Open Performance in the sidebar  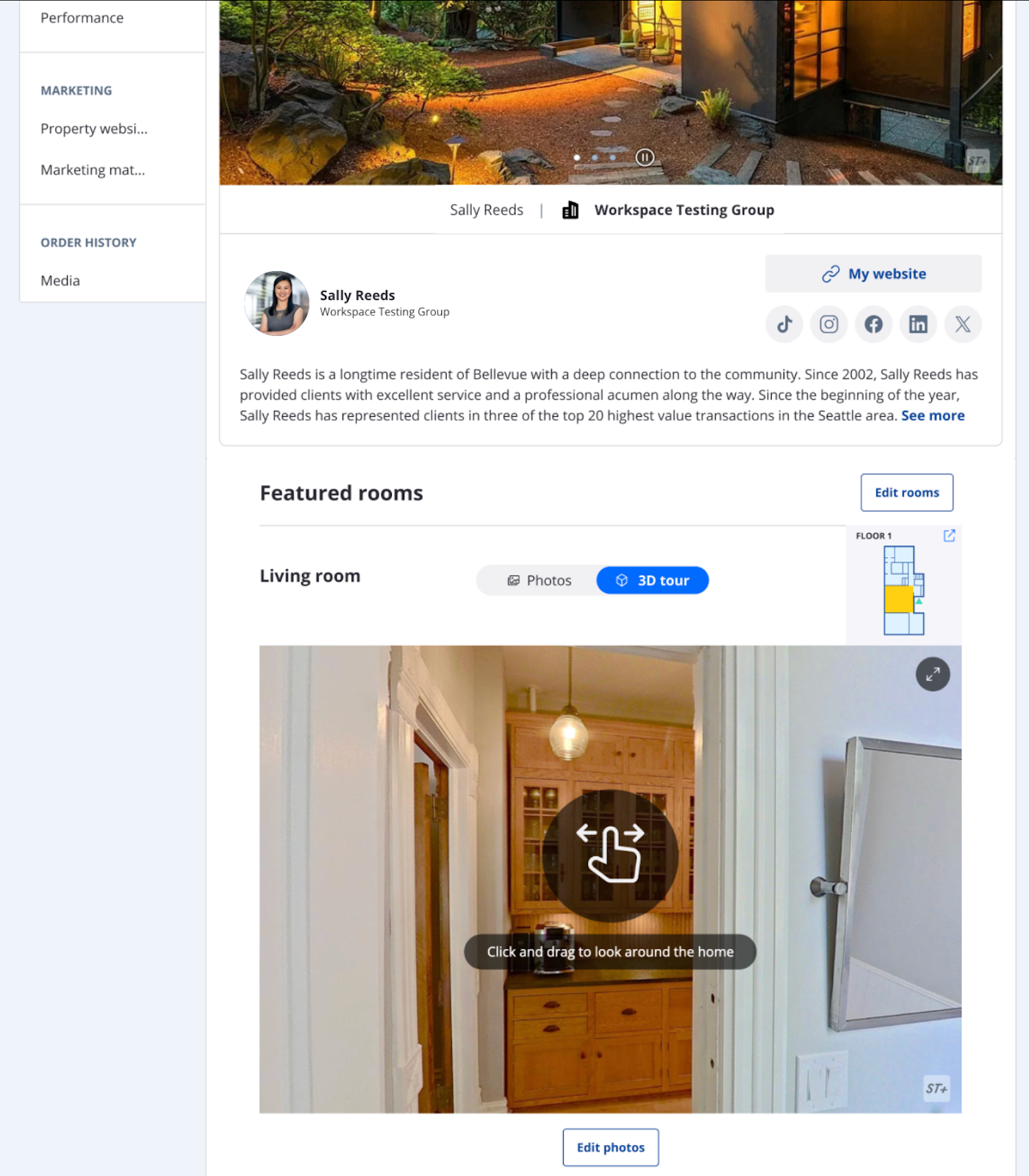[x=82, y=18]
